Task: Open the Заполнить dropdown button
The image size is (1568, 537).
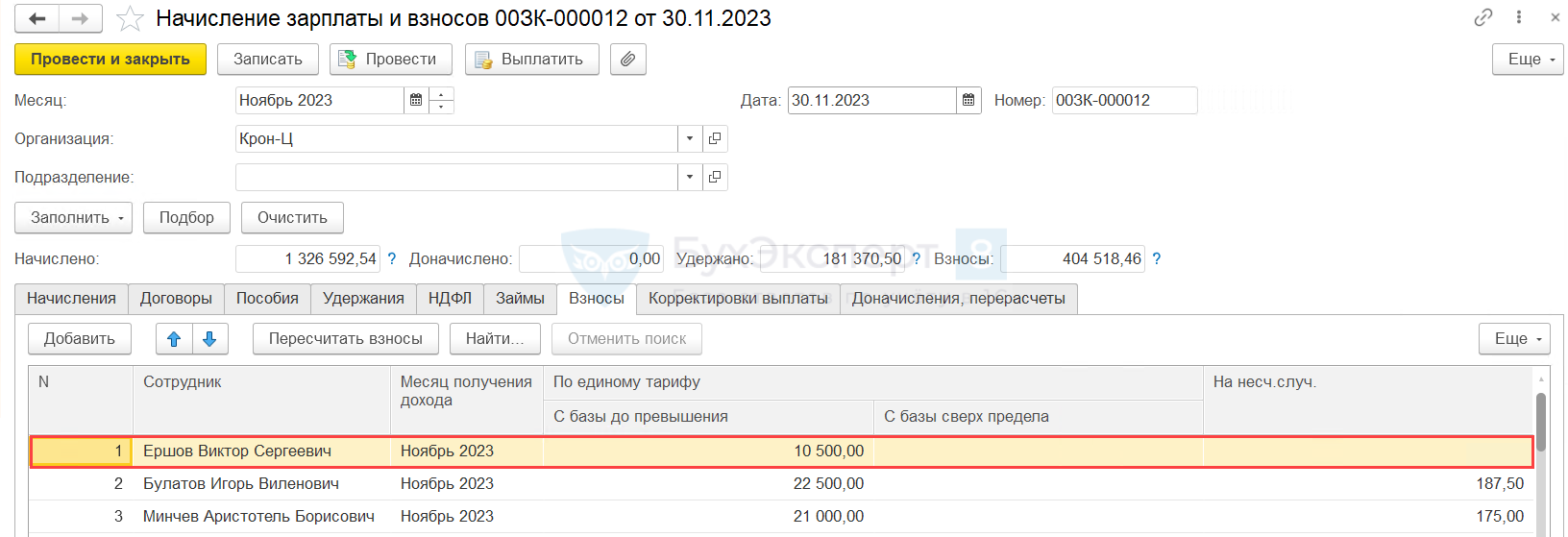Action: [73, 217]
